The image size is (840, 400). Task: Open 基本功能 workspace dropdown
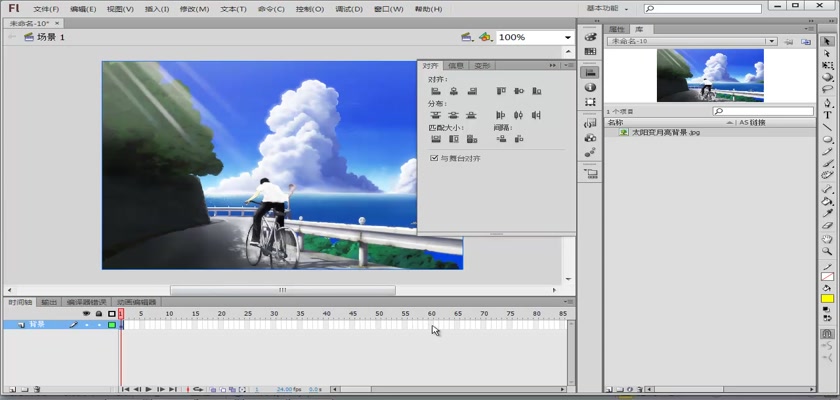607,9
